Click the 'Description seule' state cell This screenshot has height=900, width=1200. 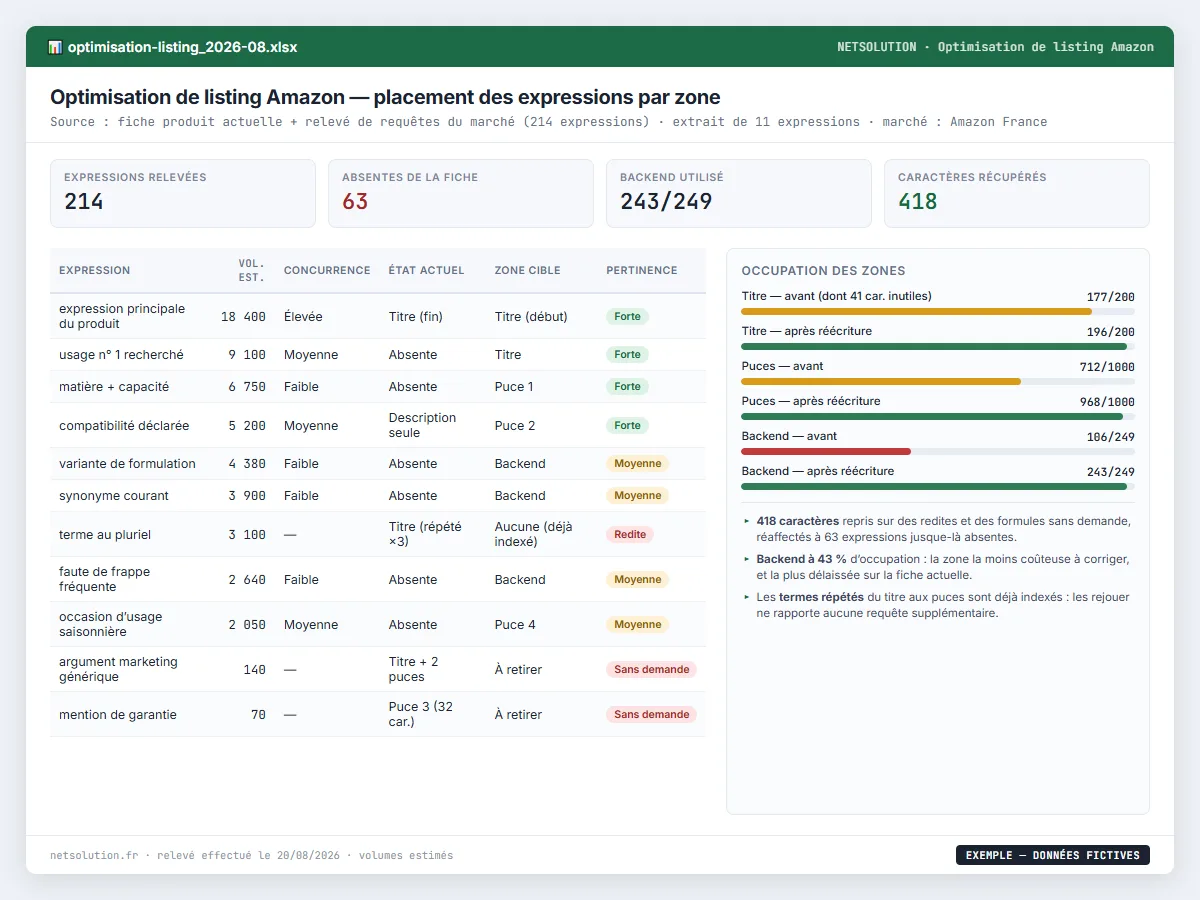click(x=422, y=425)
